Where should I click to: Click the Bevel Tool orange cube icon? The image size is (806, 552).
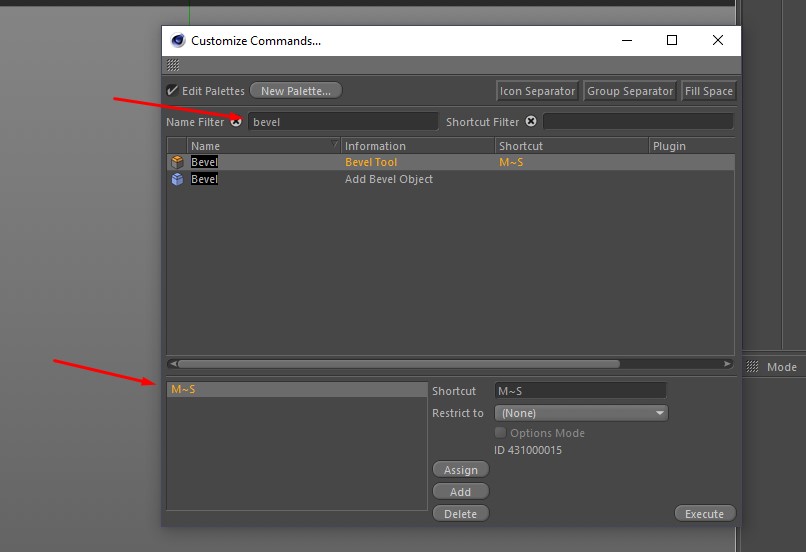[x=177, y=162]
